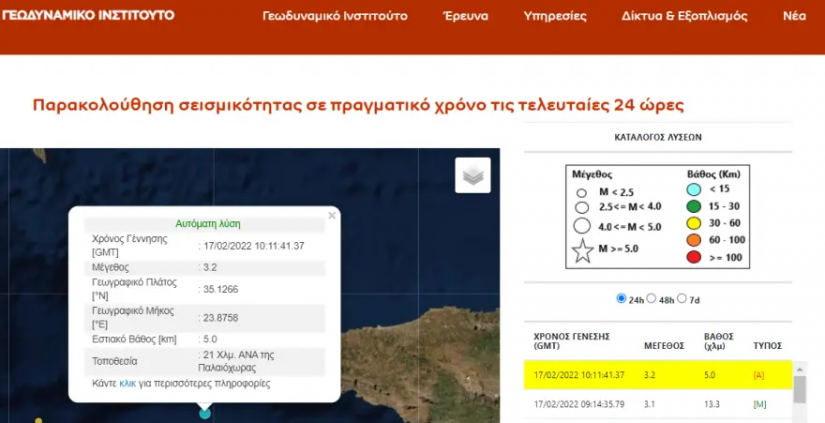Open the Γεωδυναμικό Ινστιτούτο nav menu item
825x423 pixels.
point(337,17)
